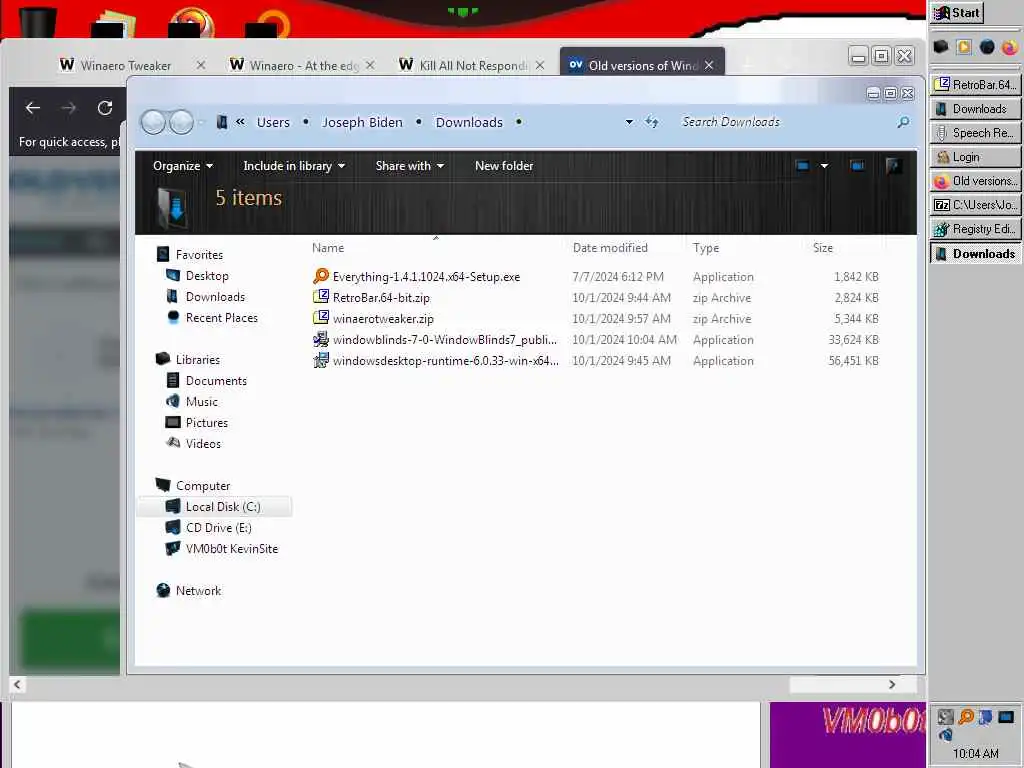Viewport: 1024px width, 768px height.
Task: Open the Share with menu
Action: (x=409, y=166)
